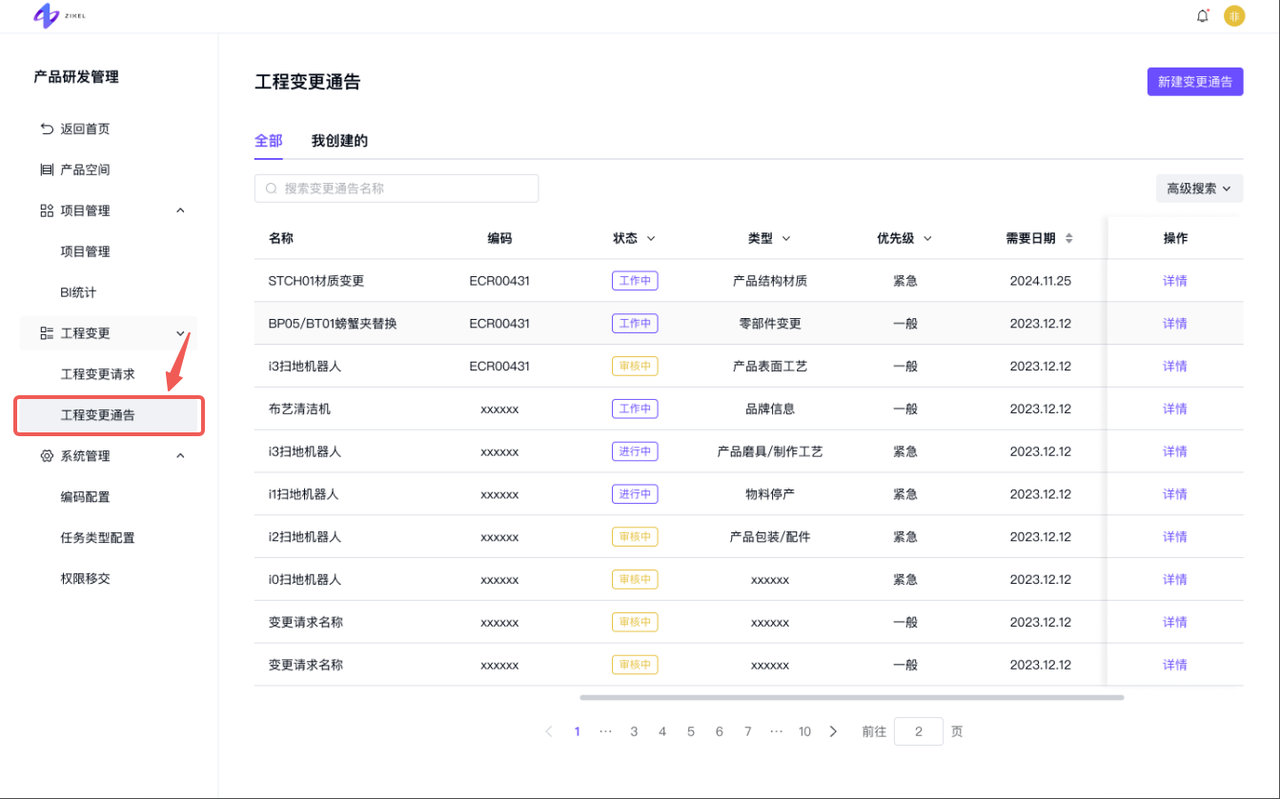Click the ZIXEL logo
This screenshot has height=799, width=1280.
(59, 15)
